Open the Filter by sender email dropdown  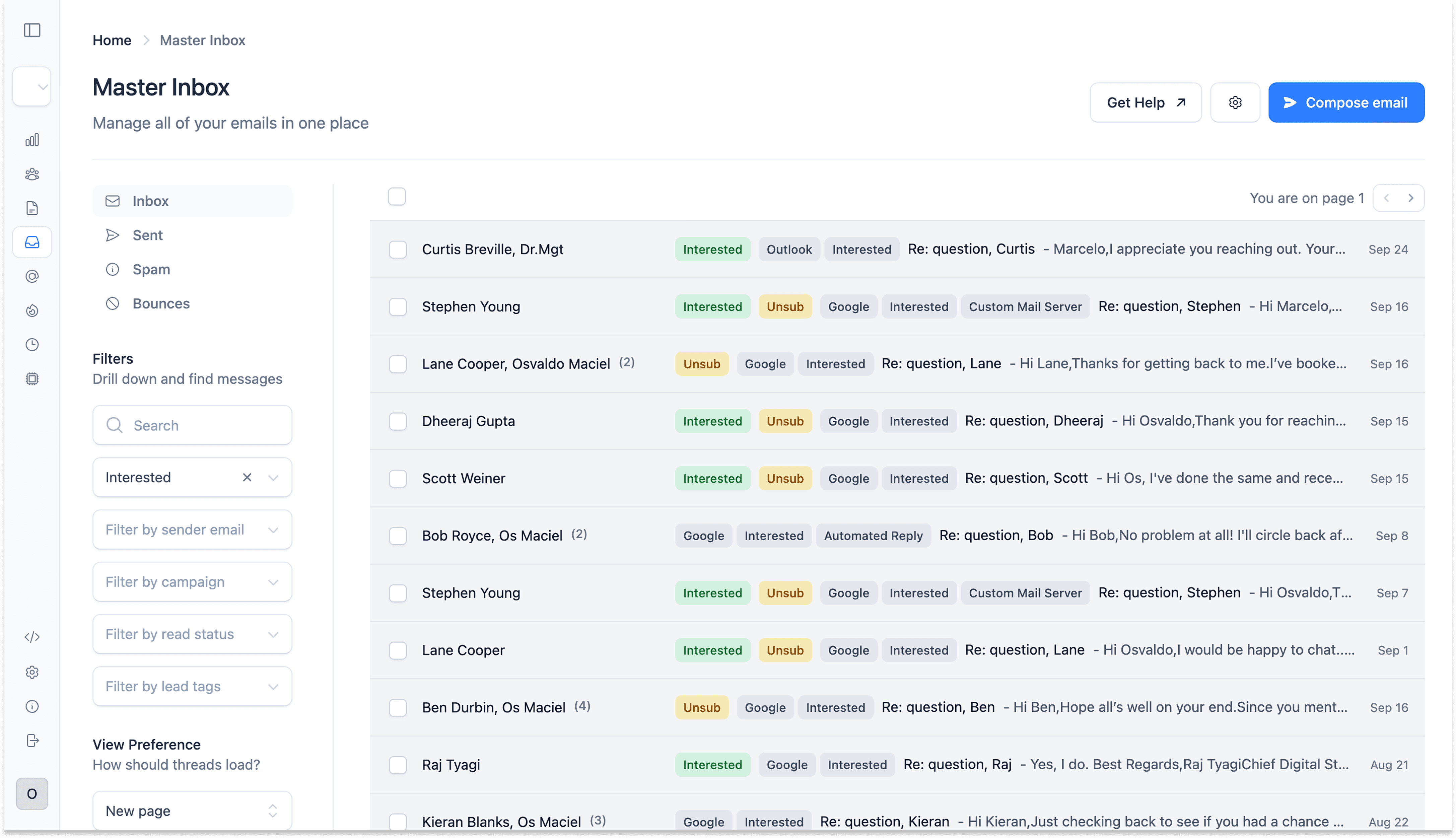tap(192, 530)
